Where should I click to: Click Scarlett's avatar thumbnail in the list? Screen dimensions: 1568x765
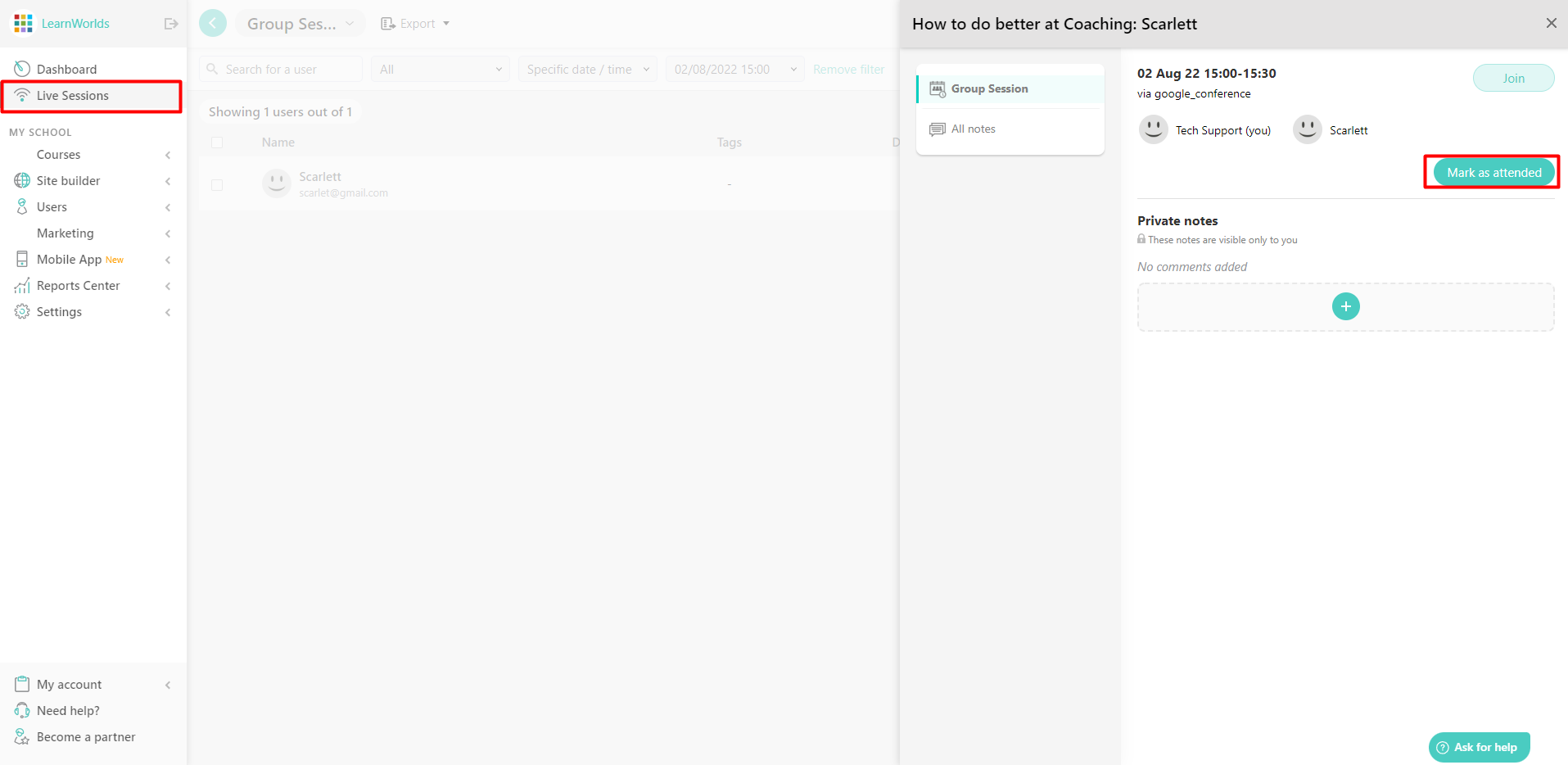[276, 182]
